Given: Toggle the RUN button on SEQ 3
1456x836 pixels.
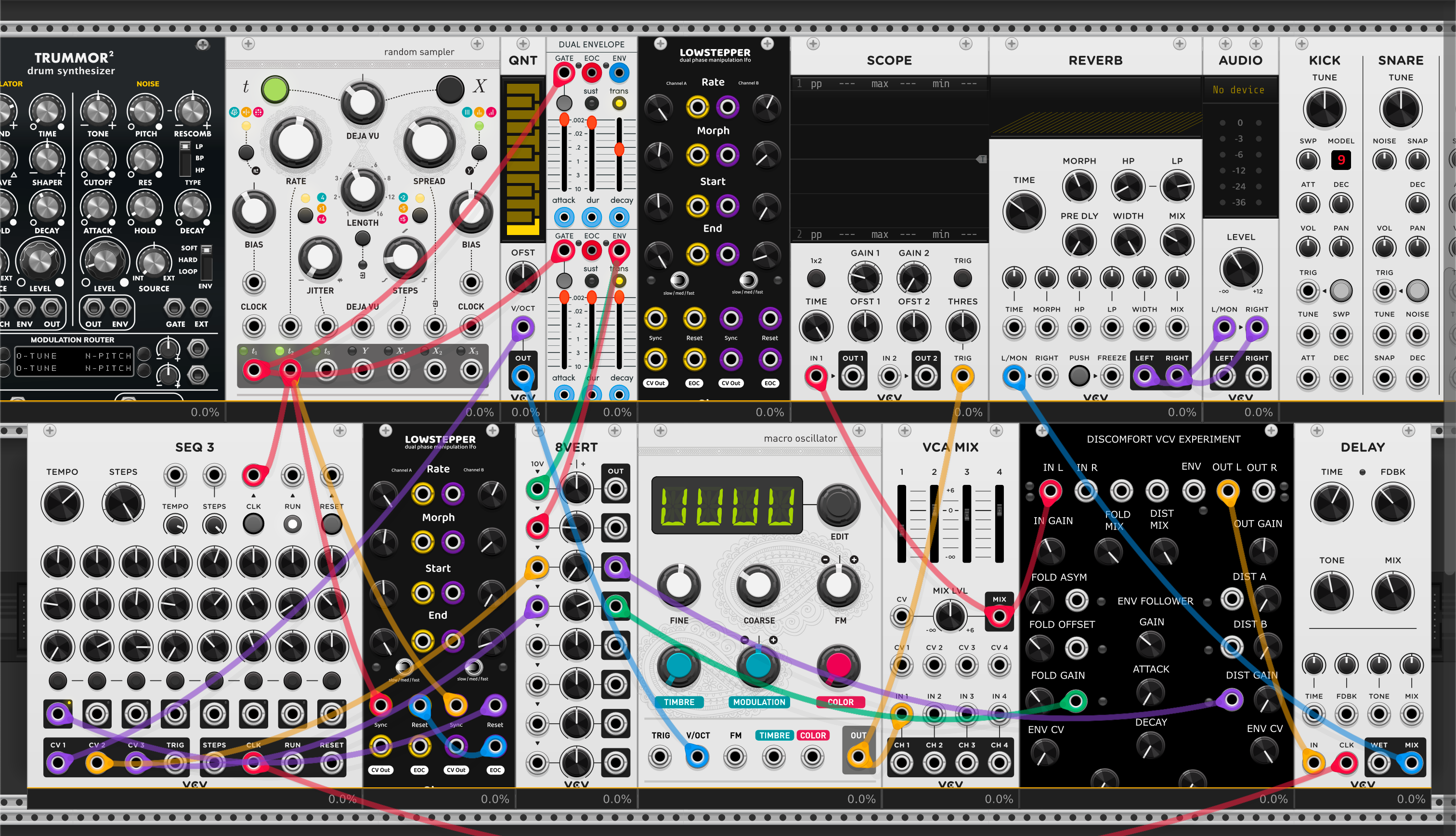Looking at the screenshot, I should pos(292,523).
